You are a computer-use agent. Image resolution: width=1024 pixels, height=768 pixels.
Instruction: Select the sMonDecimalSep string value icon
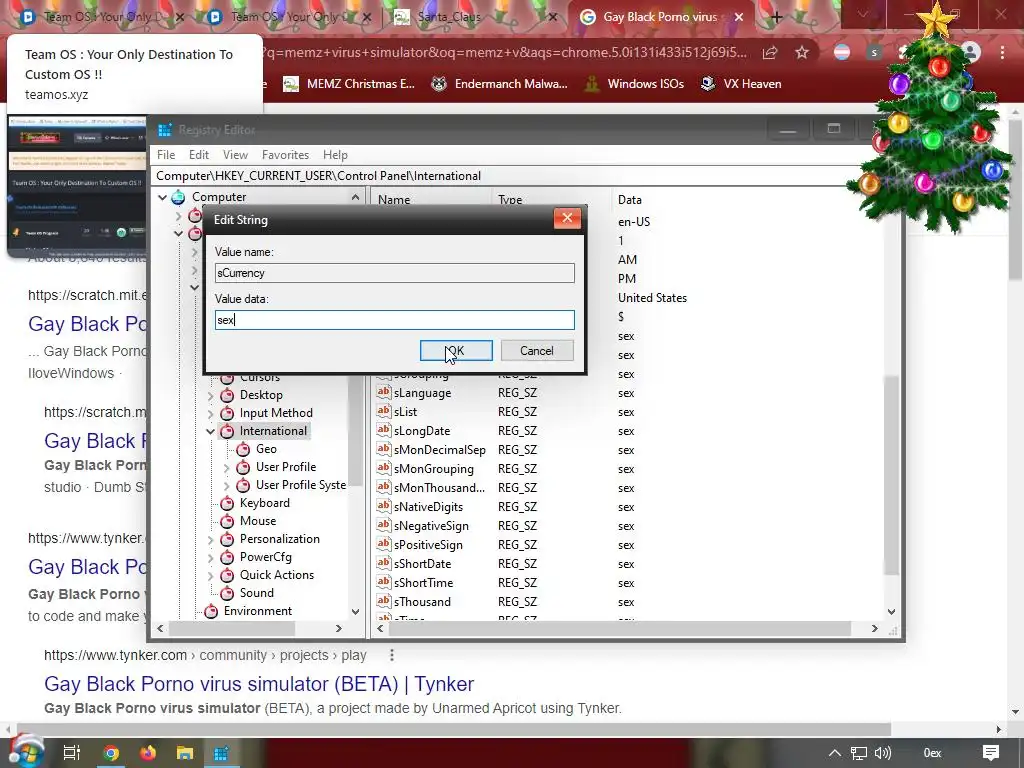coord(383,449)
